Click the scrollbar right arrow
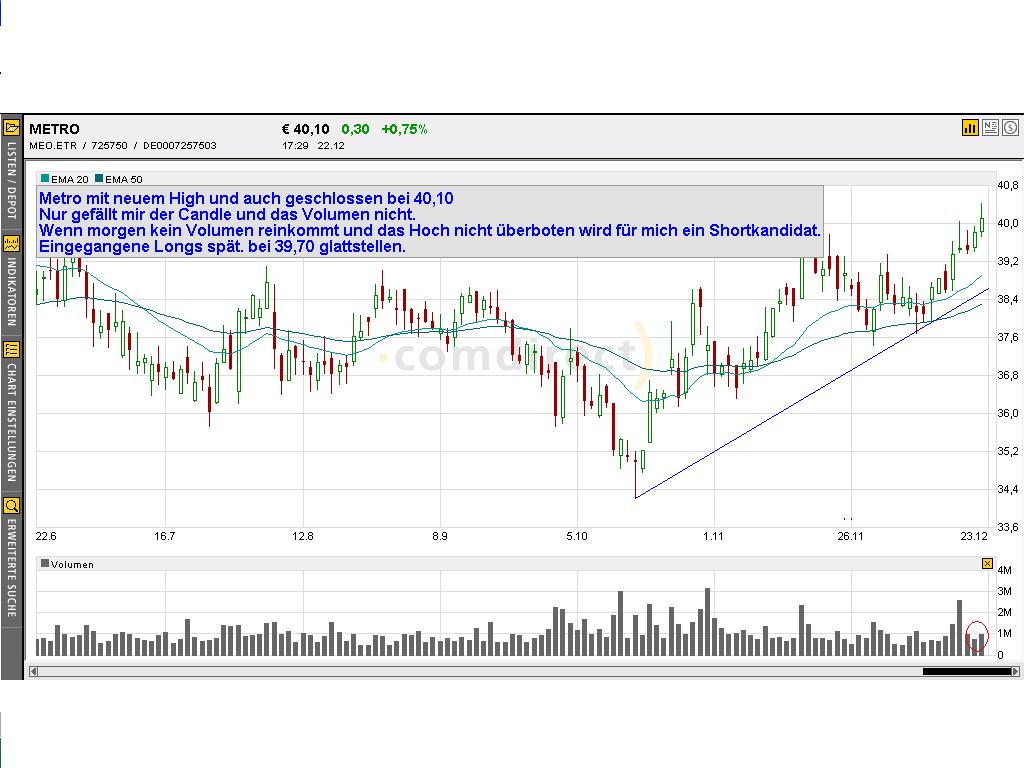This screenshot has width=1024, height=768. click(x=1015, y=671)
